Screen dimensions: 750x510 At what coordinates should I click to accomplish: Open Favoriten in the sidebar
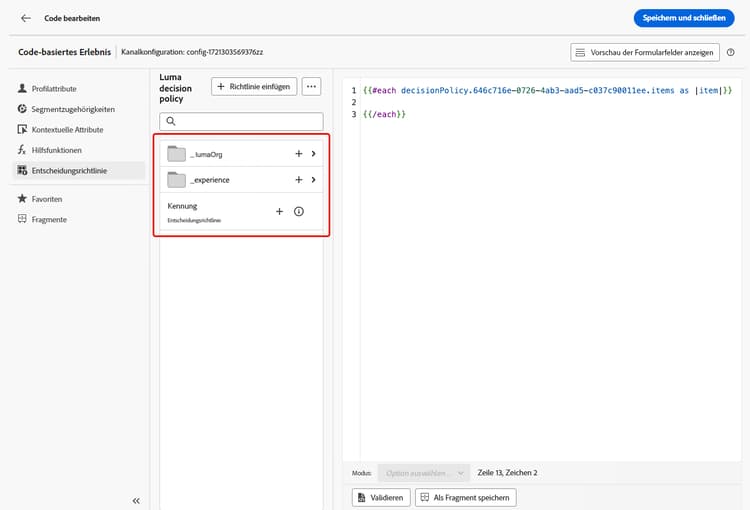[46, 199]
